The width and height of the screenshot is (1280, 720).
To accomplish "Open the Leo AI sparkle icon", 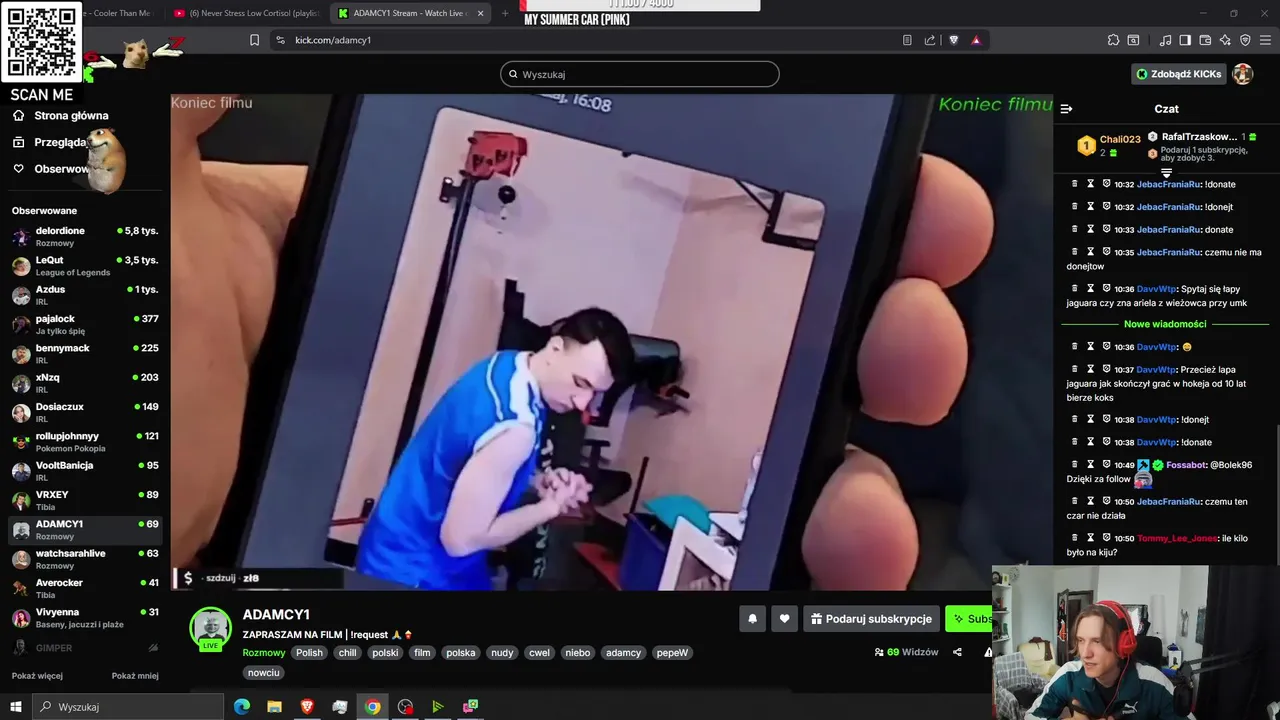I will click(1225, 40).
